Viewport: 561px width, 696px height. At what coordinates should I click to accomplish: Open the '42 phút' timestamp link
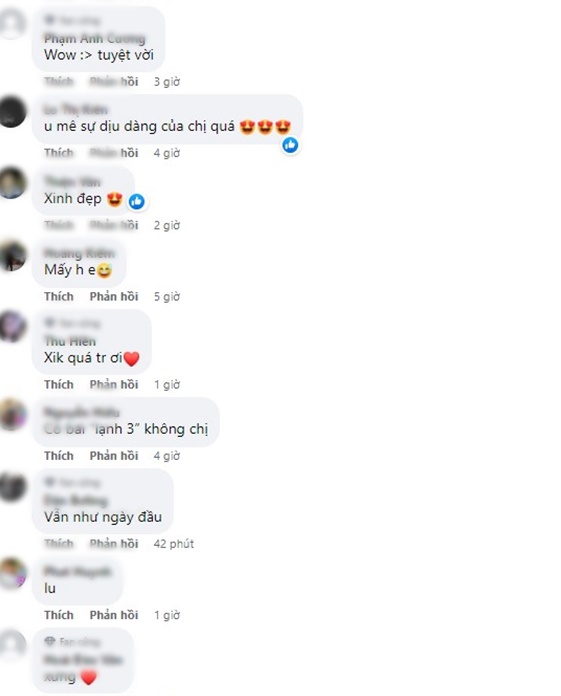click(174, 544)
